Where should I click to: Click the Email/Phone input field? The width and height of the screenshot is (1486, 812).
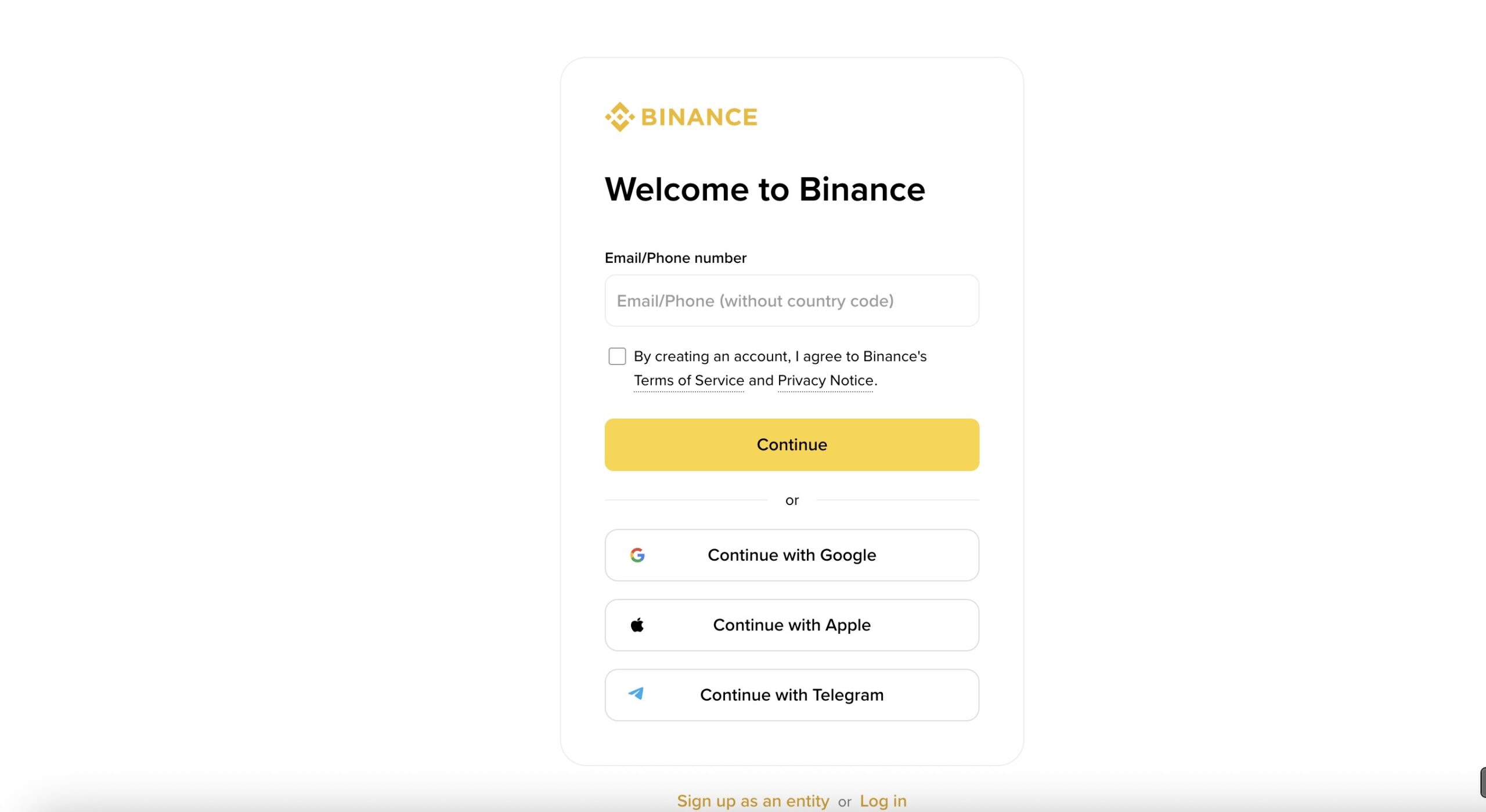792,301
